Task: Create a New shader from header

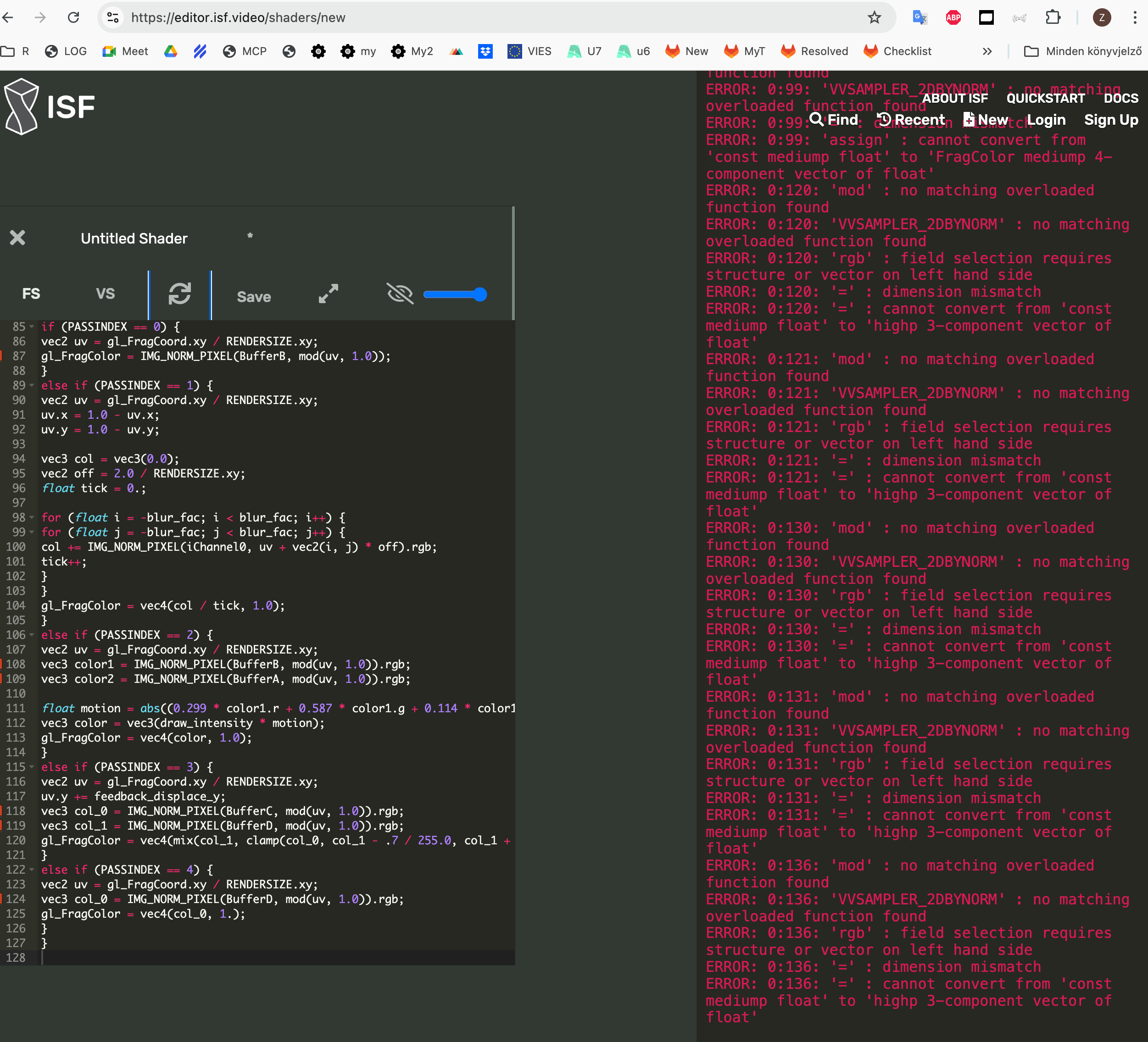Action: (986, 120)
